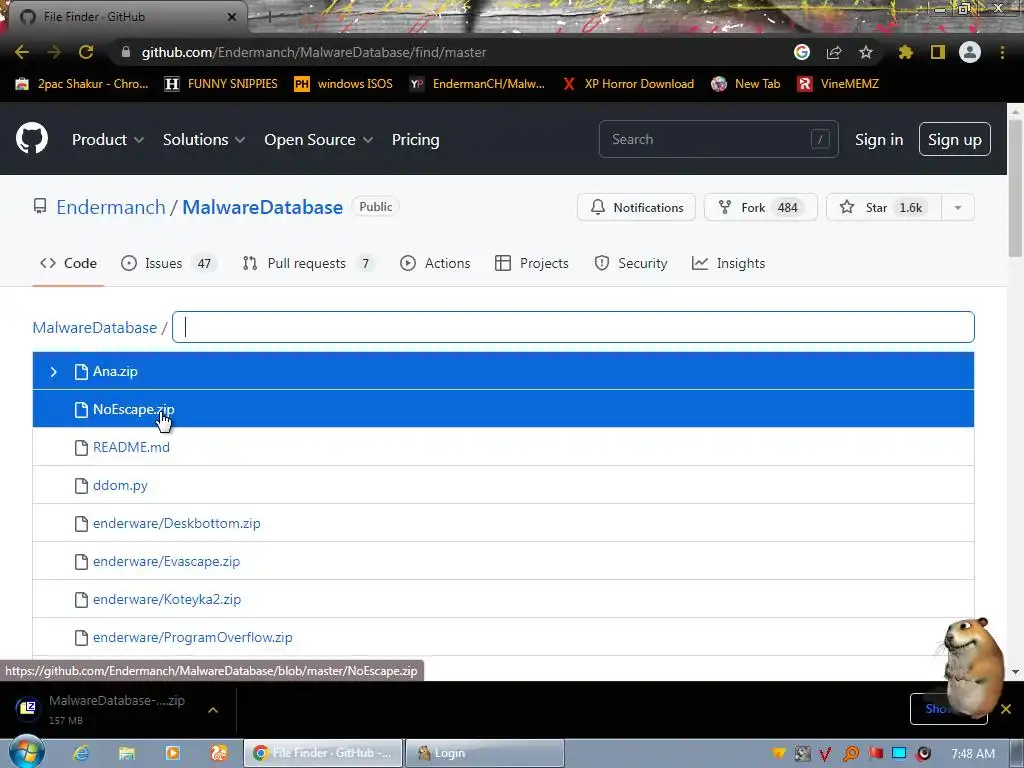
Task: Star the repository
Action: coord(884,207)
